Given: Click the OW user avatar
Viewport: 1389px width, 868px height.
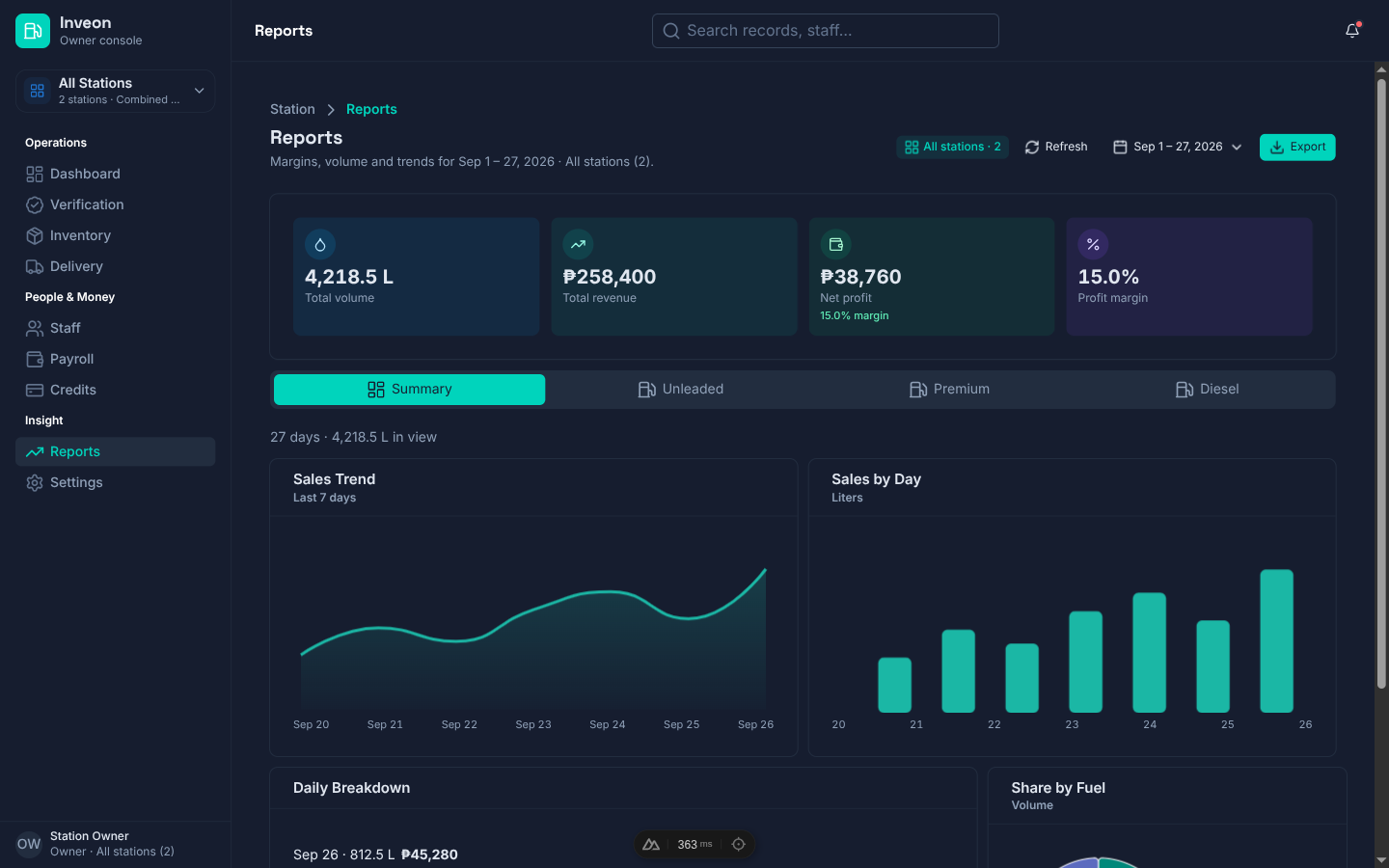Looking at the screenshot, I should click(x=29, y=844).
